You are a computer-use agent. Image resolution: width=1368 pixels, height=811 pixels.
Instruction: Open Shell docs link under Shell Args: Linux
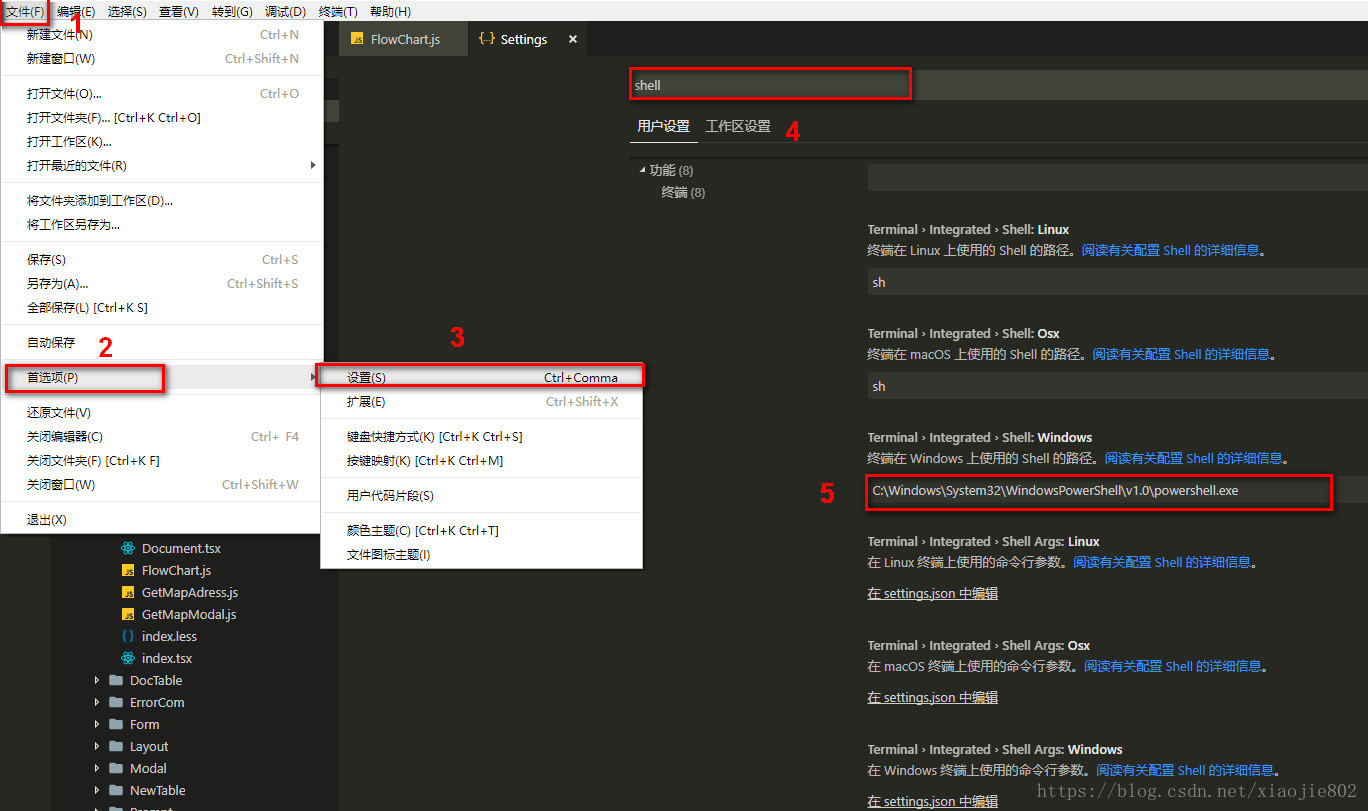pyautogui.click(x=1162, y=562)
